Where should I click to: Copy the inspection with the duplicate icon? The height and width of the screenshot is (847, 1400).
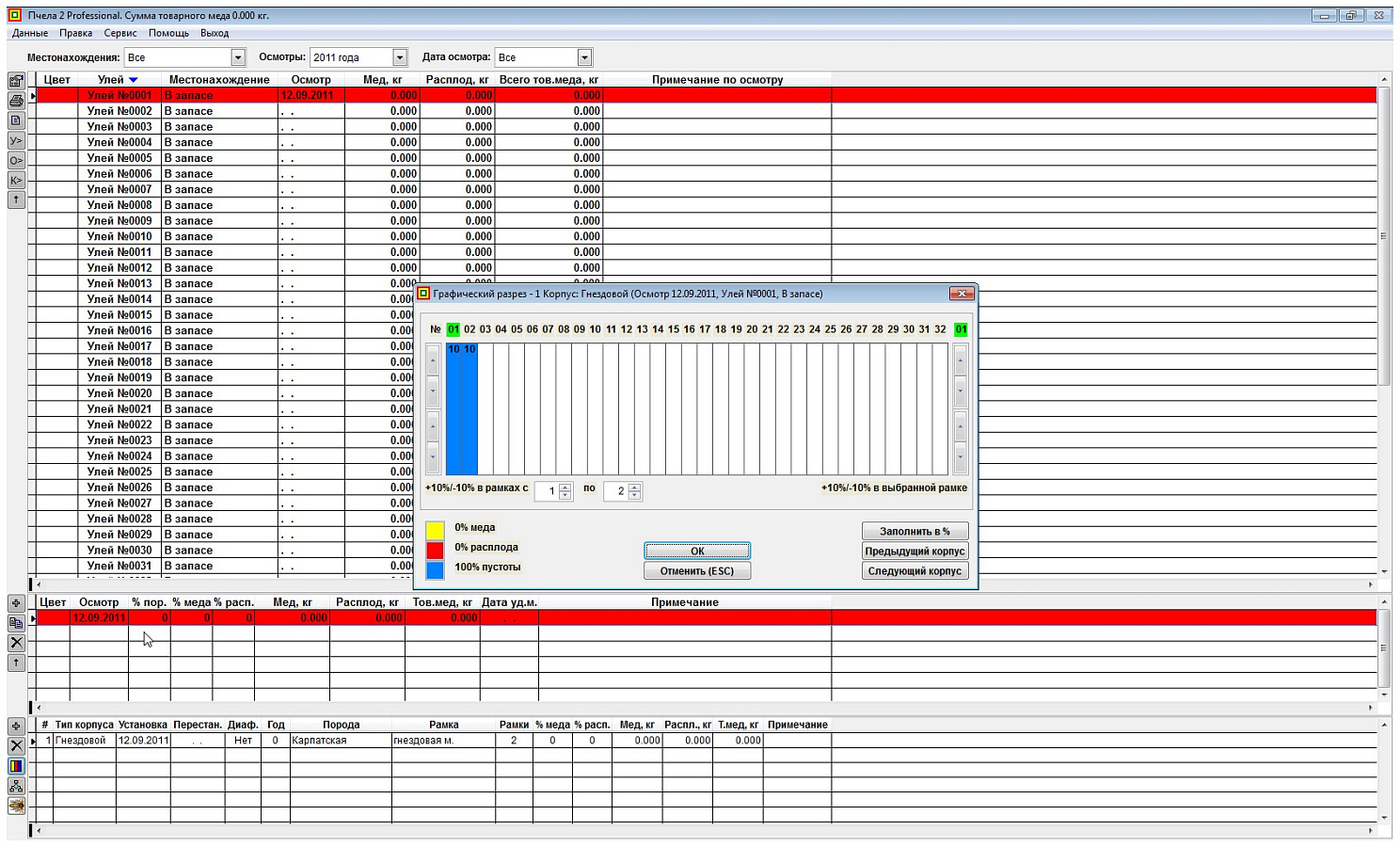pyautogui.click(x=16, y=623)
